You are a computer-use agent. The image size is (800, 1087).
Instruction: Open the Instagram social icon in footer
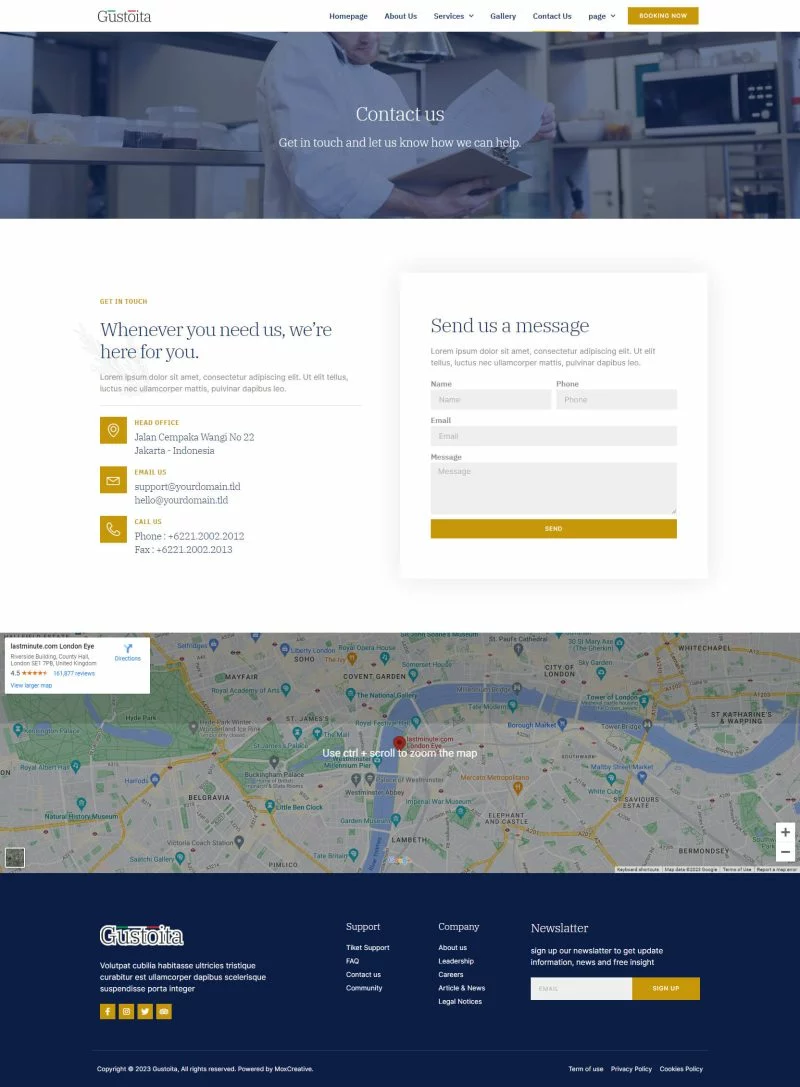(127, 1011)
